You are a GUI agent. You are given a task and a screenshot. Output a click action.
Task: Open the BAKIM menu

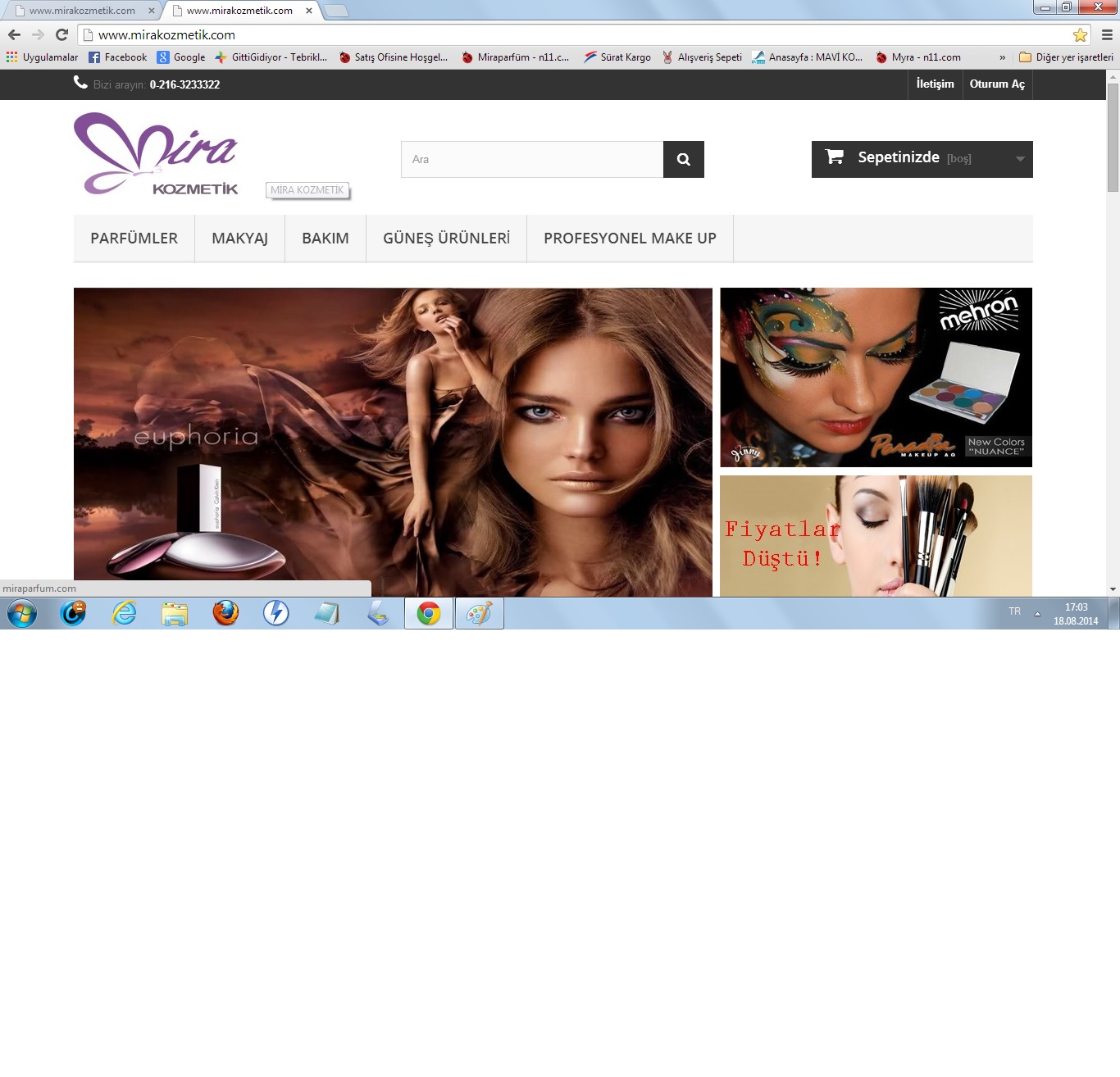click(326, 239)
